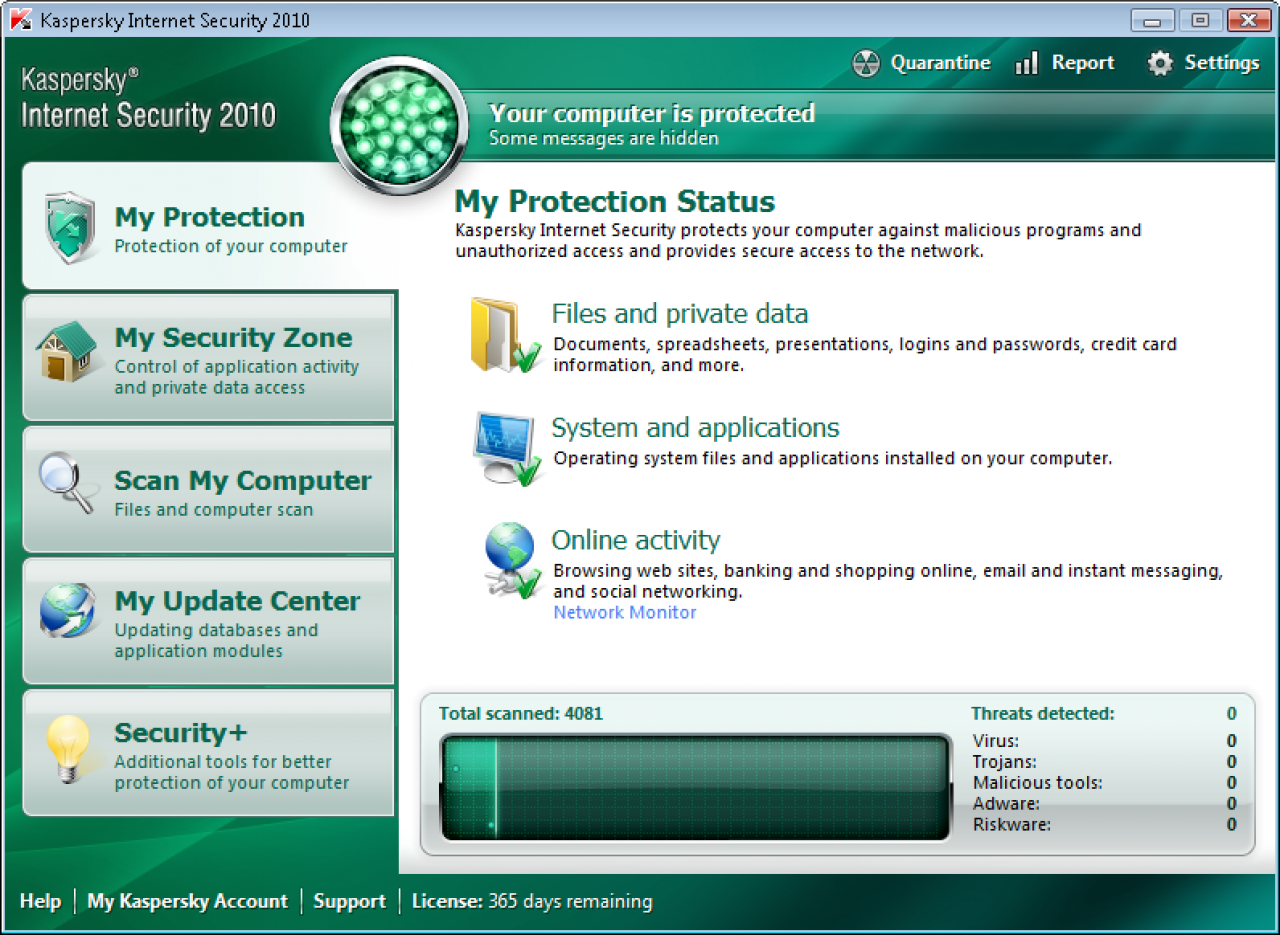Click the Virus count row
This screenshot has width=1280, height=935.
(1105, 741)
